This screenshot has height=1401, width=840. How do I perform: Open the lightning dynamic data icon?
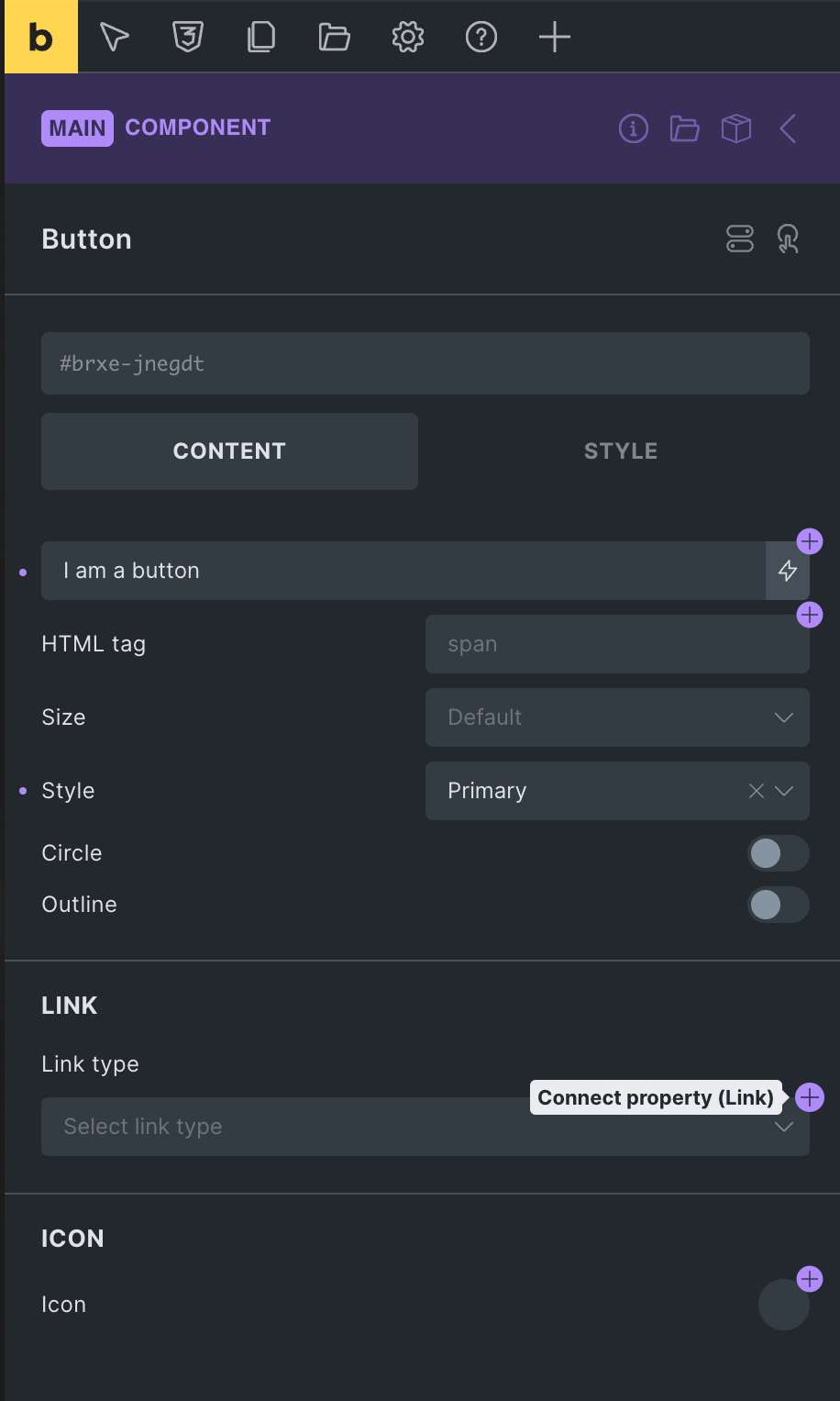coord(788,571)
